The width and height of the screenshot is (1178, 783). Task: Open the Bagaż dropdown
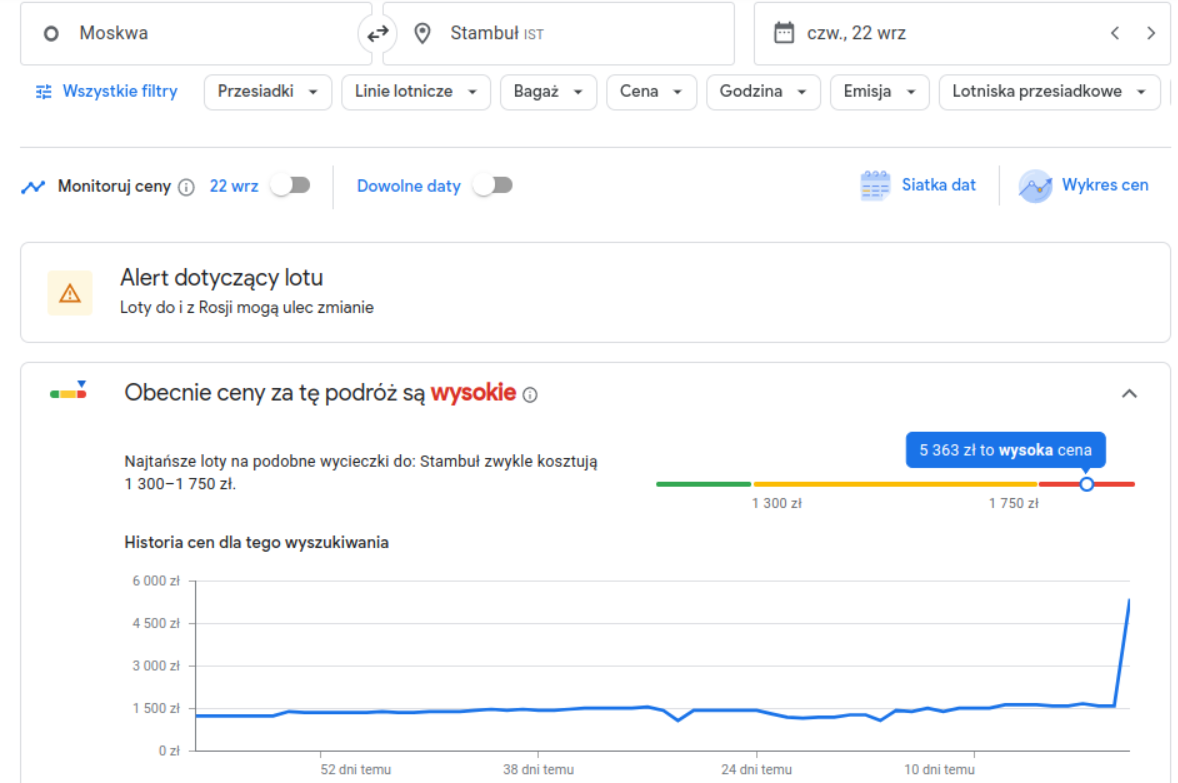(548, 92)
